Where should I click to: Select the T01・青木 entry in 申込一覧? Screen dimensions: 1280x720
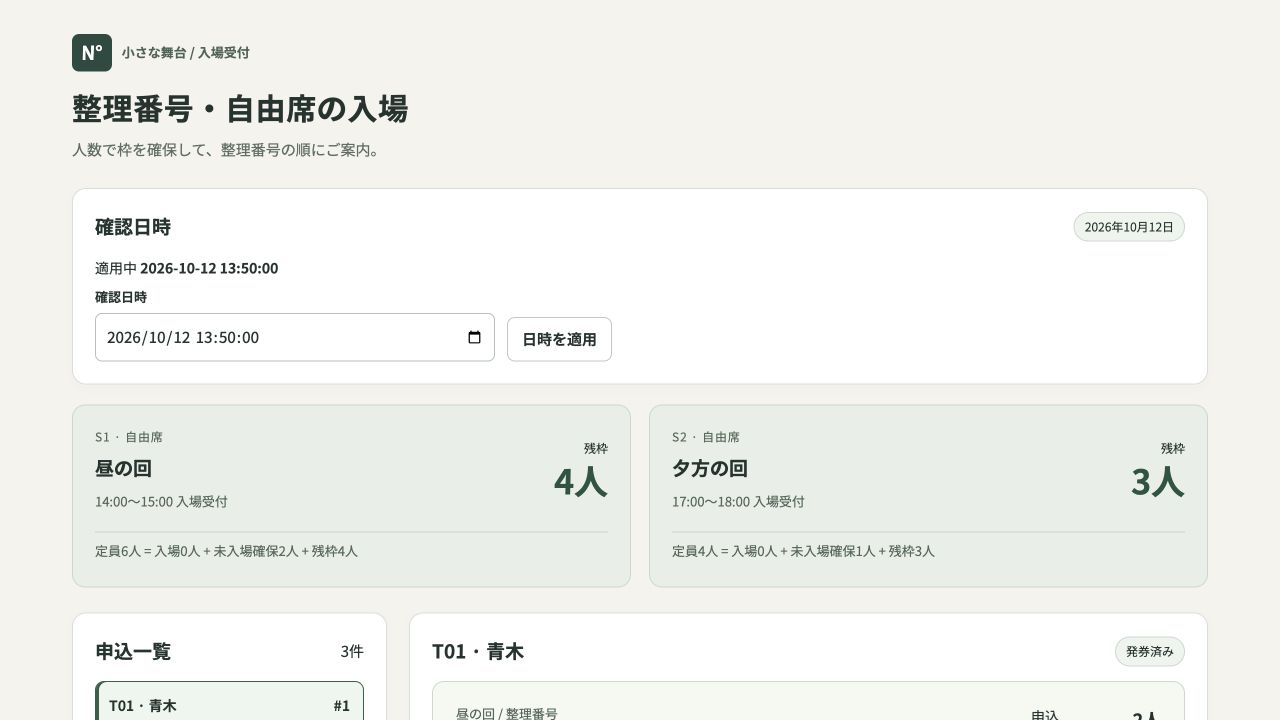click(x=230, y=702)
